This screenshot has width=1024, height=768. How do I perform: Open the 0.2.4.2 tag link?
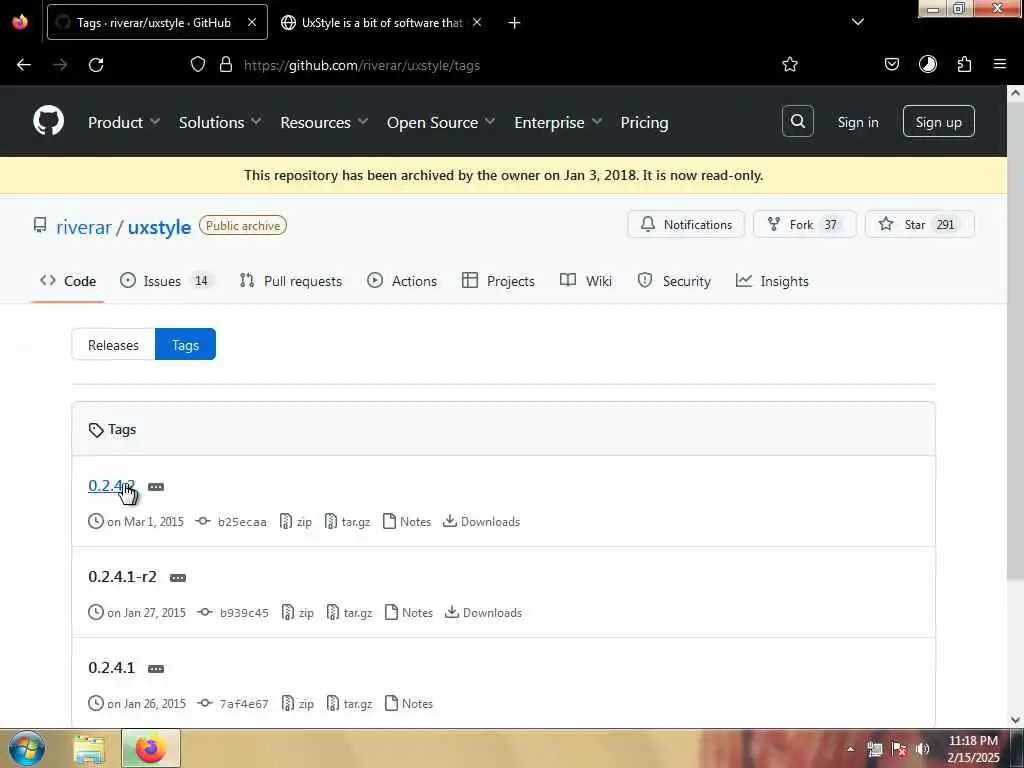tap(112, 485)
